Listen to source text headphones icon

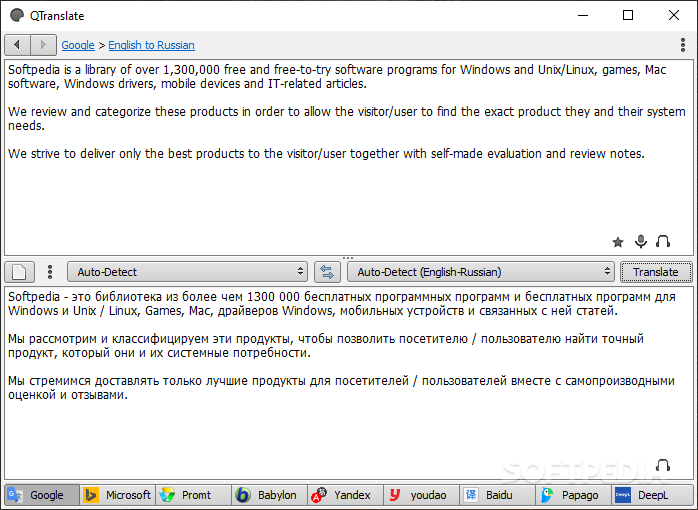[x=663, y=241]
